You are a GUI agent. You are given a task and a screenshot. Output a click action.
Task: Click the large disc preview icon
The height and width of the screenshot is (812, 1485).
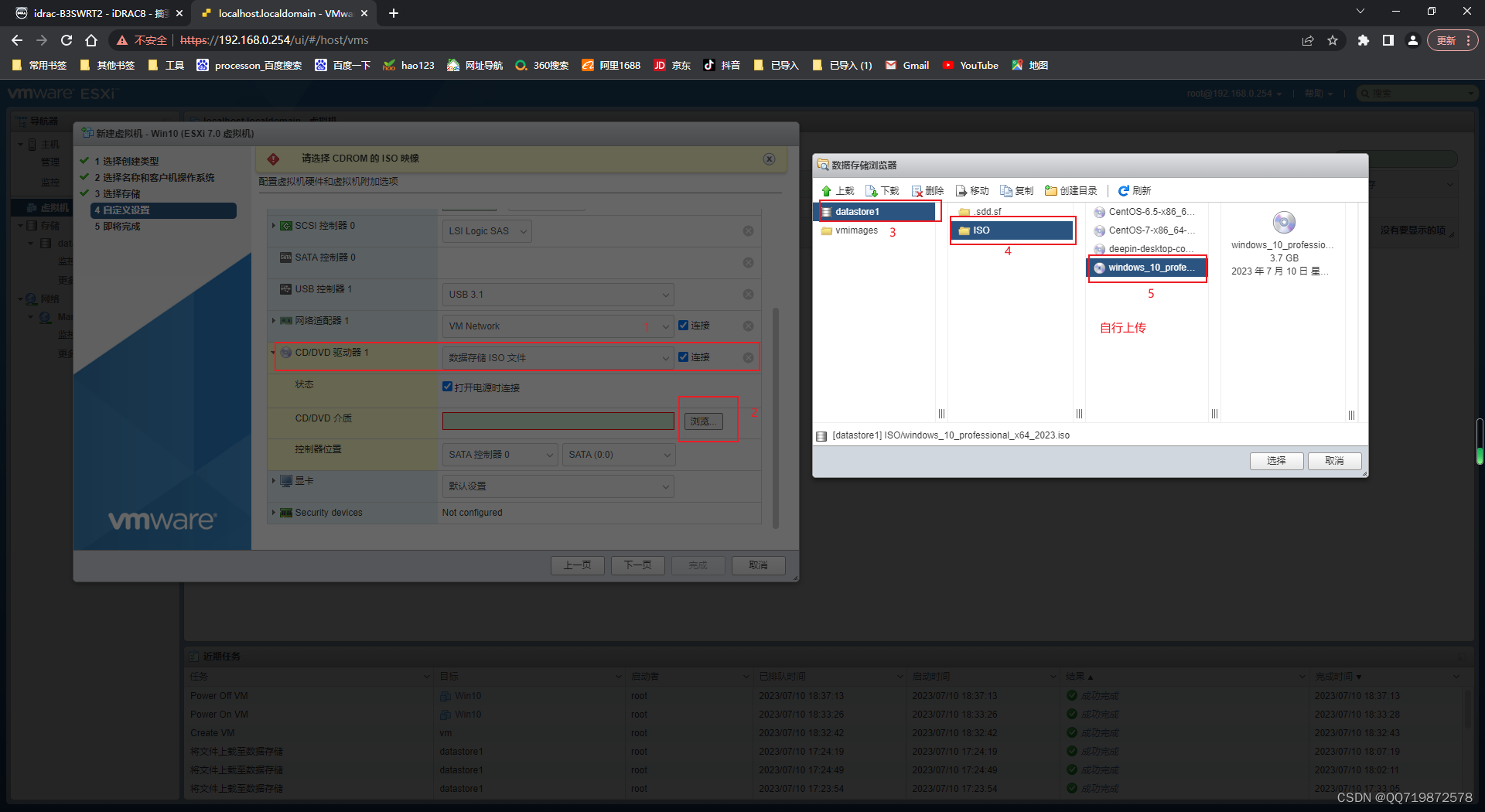pos(1283,223)
